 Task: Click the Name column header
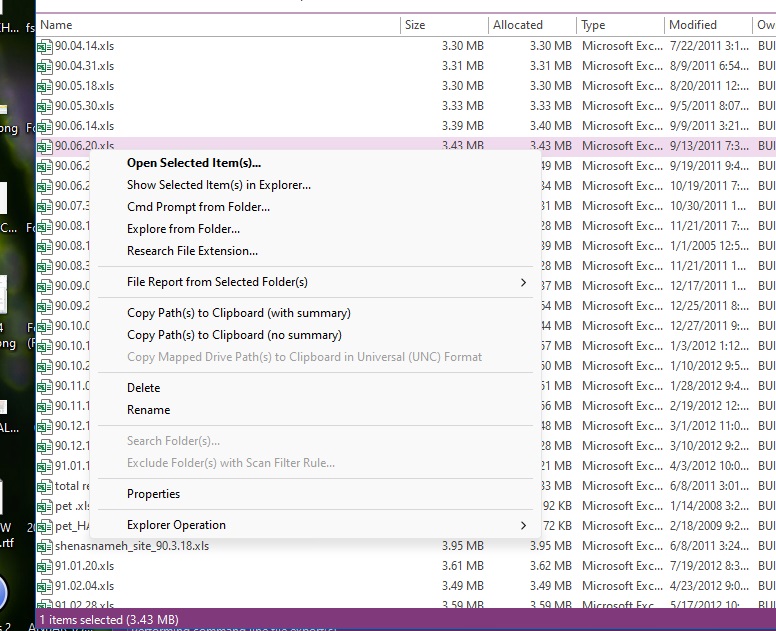point(56,25)
